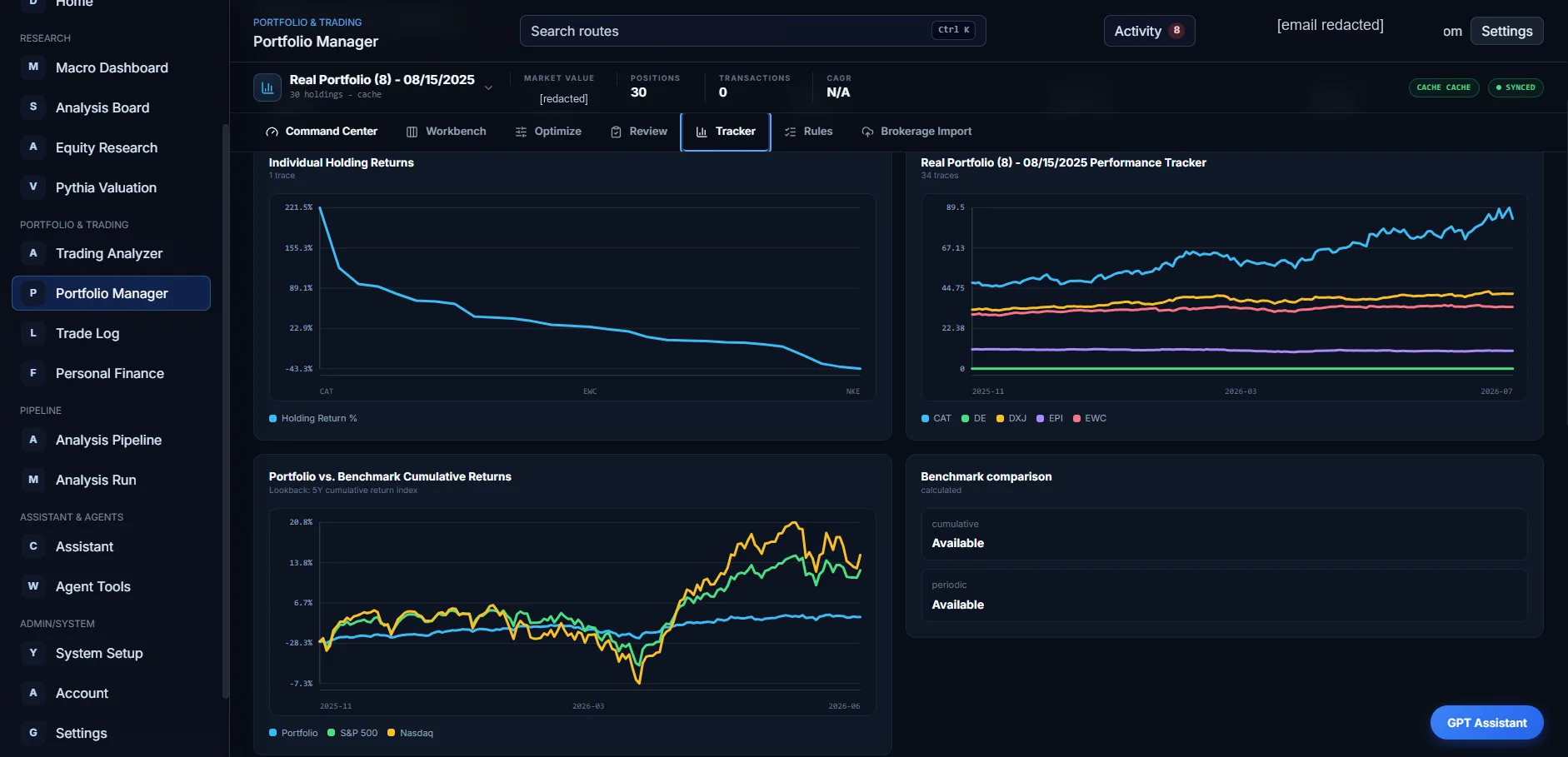Click the A icon beside Analysis Pipeline
This screenshot has width=1568, height=757.
[x=33, y=440]
